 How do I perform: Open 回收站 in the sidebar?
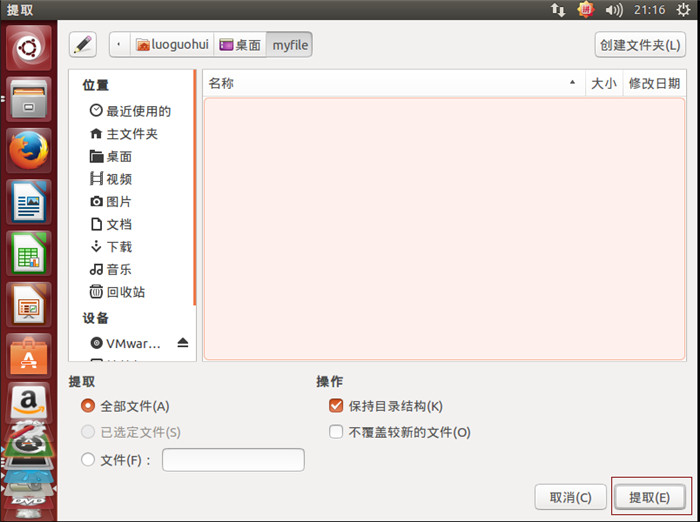(117, 292)
